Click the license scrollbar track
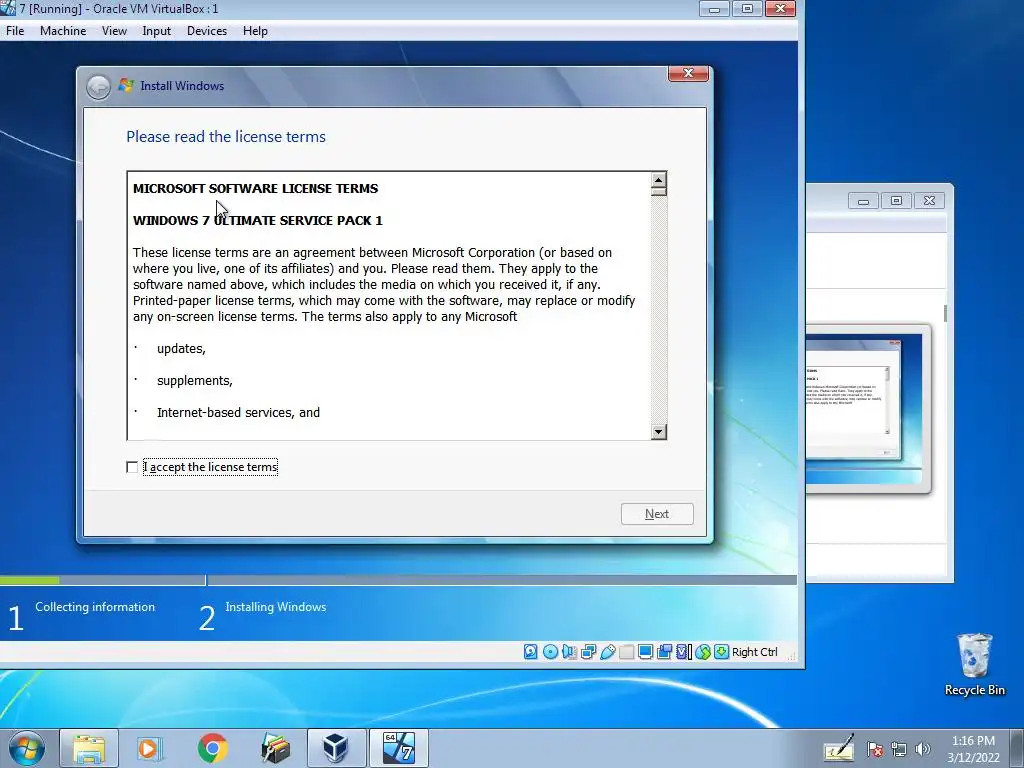This screenshot has width=1024, height=768. point(659,310)
